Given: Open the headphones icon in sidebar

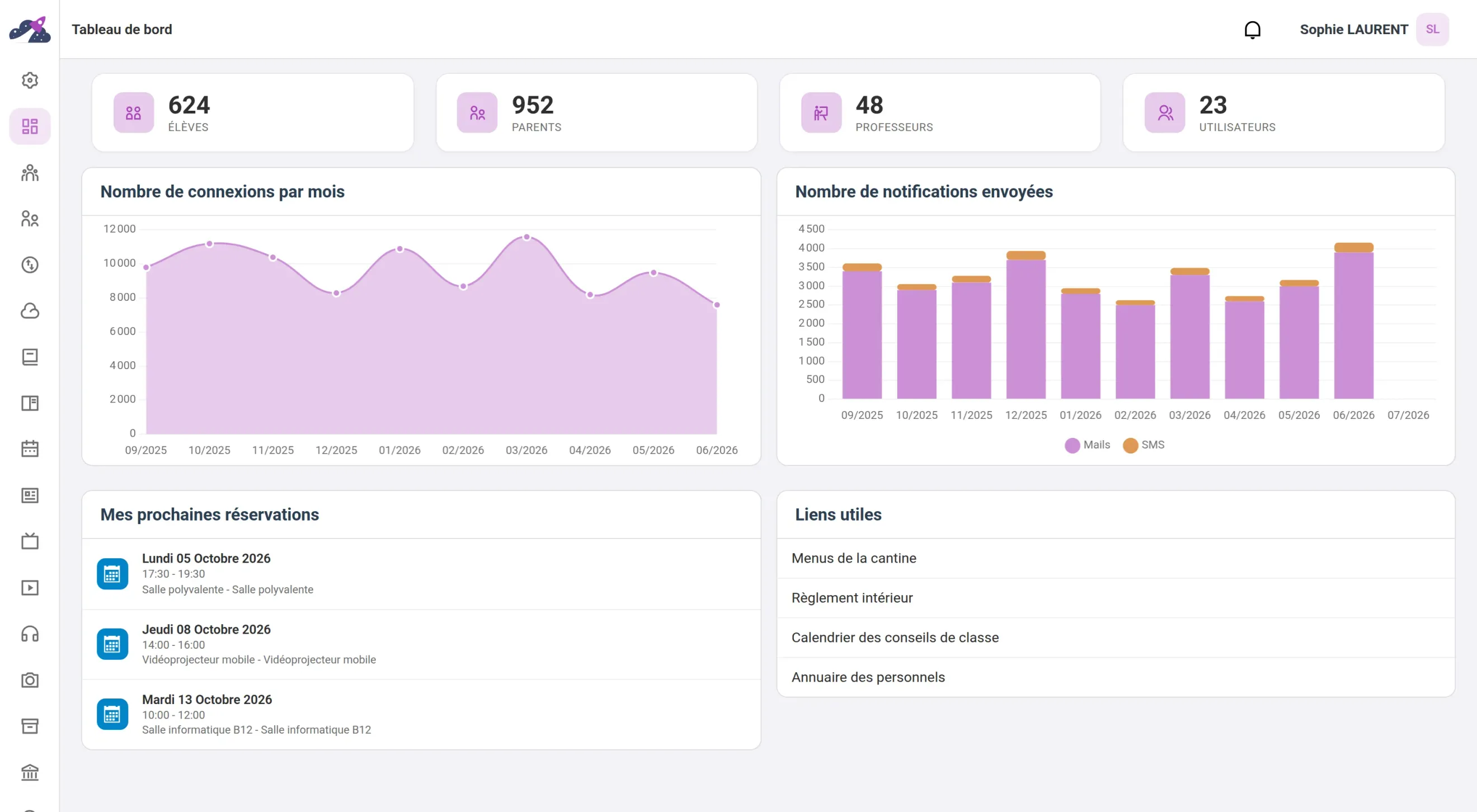Looking at the screenshot, I should pyautogui.click(x=30, y=634).
